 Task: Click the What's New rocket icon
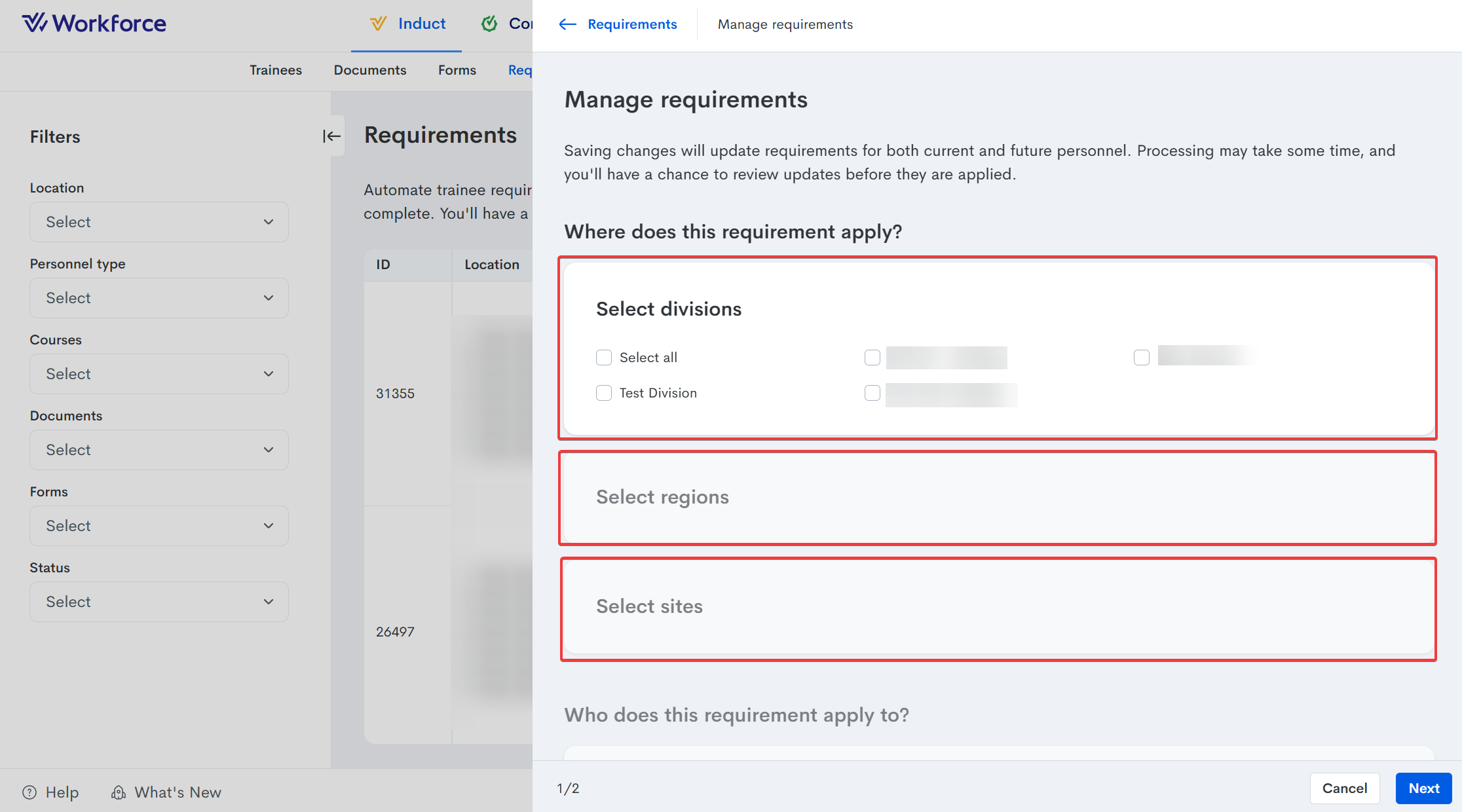119,792
